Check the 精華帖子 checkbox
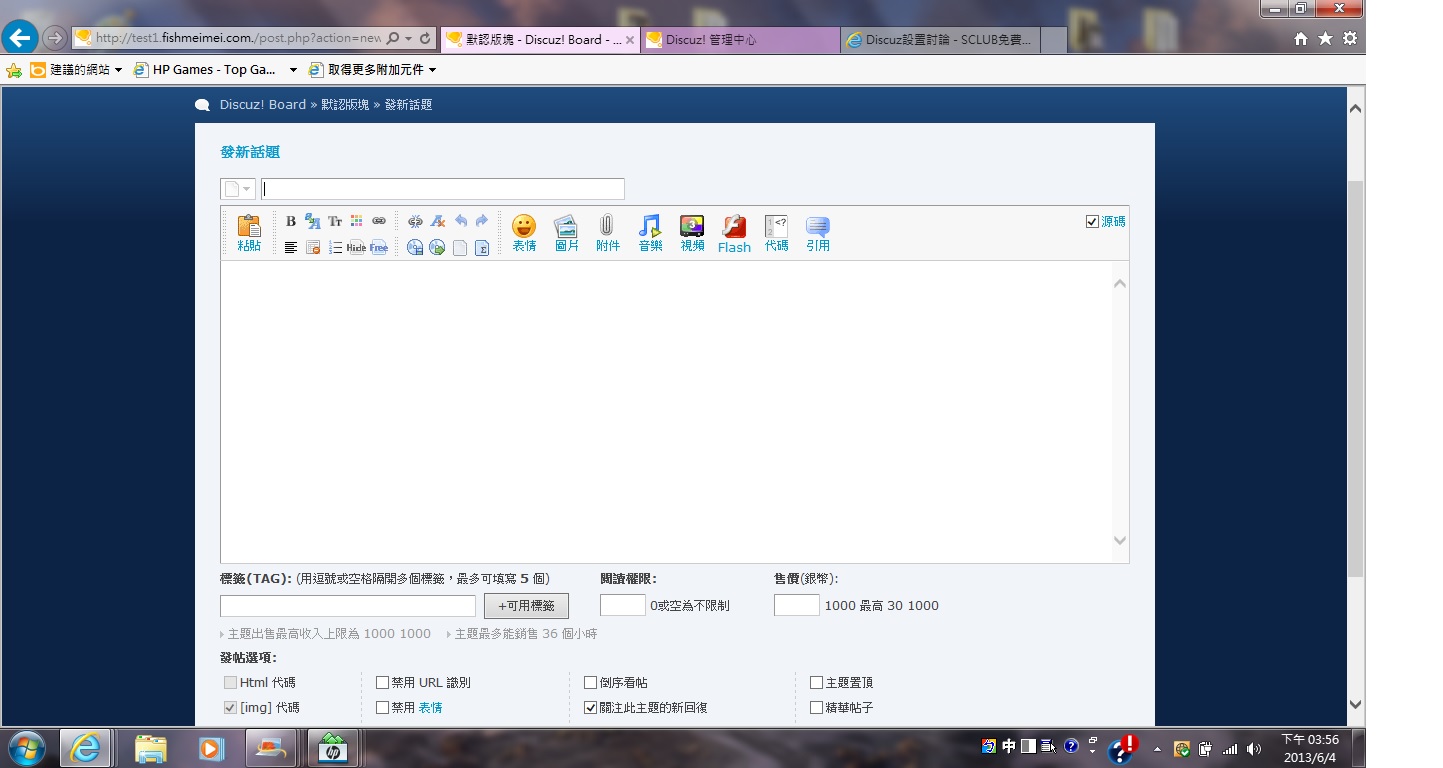The image size is (1443, 768). click(x=816, y=708)
